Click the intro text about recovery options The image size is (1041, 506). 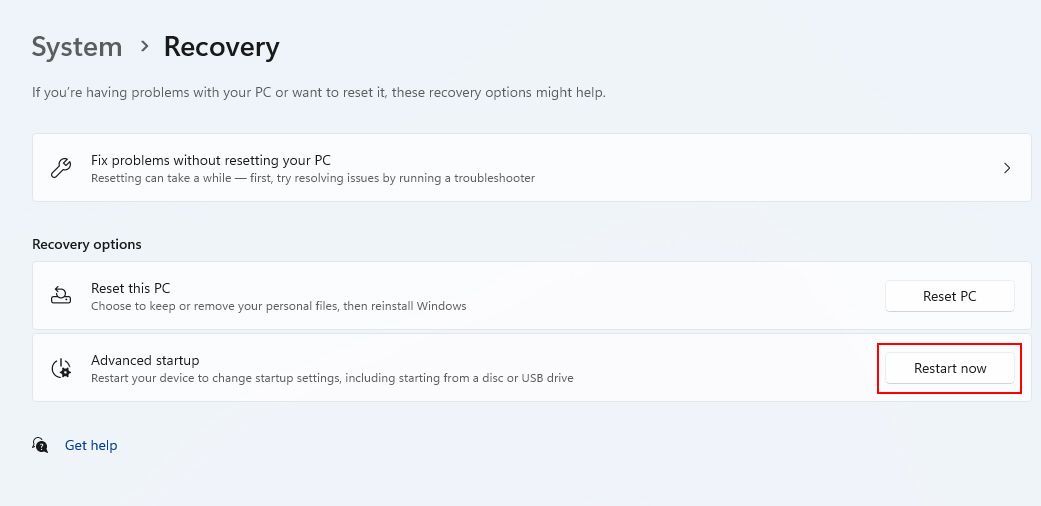point(318,92)
